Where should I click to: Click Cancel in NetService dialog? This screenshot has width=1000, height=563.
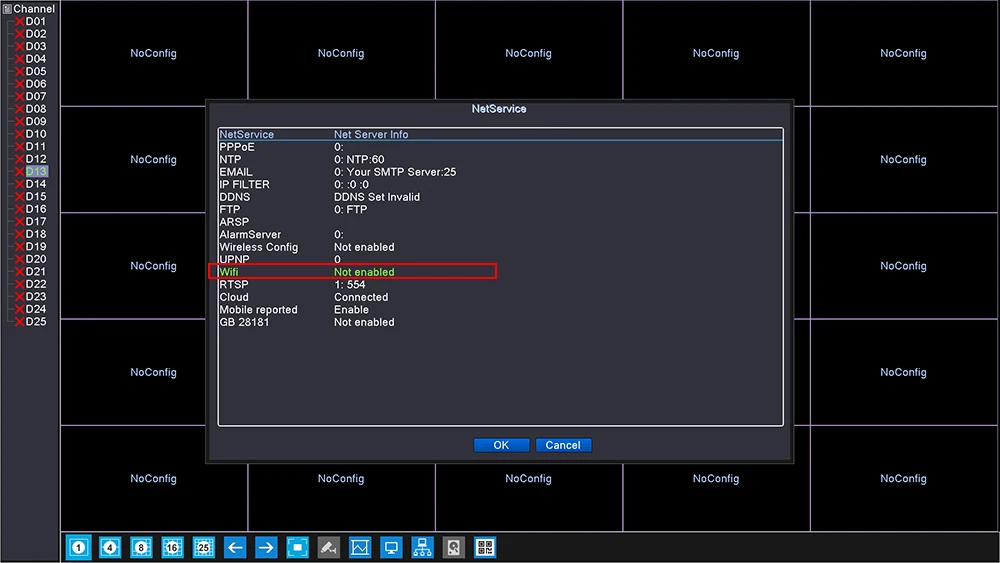click(x=563, y=445)
